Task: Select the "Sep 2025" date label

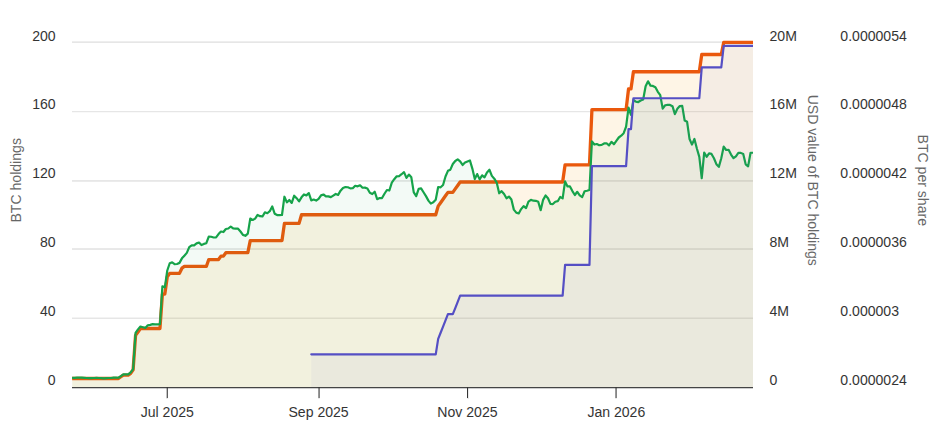Action: pyautogui.click(x=318, y=411)
